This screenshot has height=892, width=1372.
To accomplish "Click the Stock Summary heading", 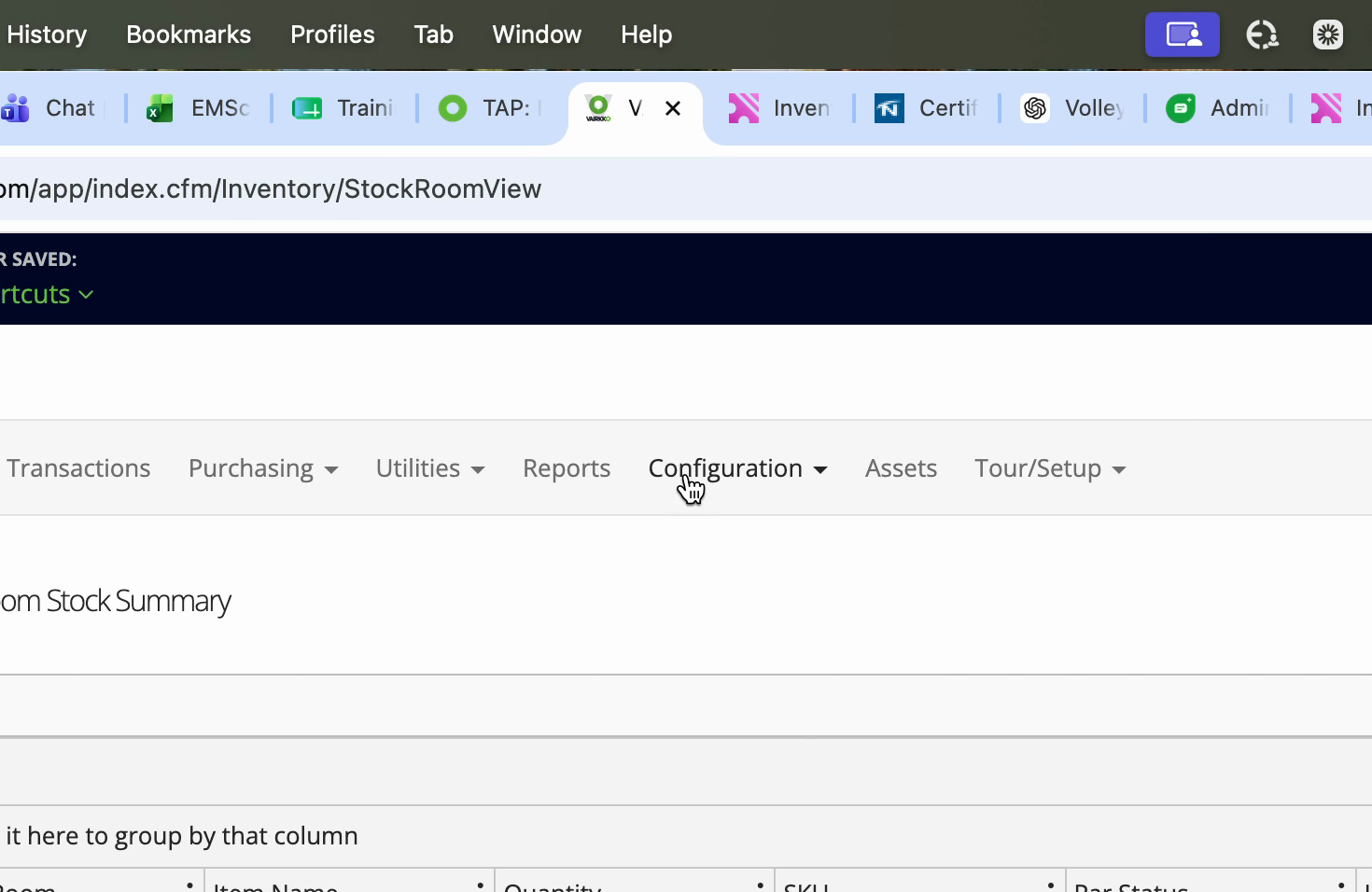I will pos(116,602).
